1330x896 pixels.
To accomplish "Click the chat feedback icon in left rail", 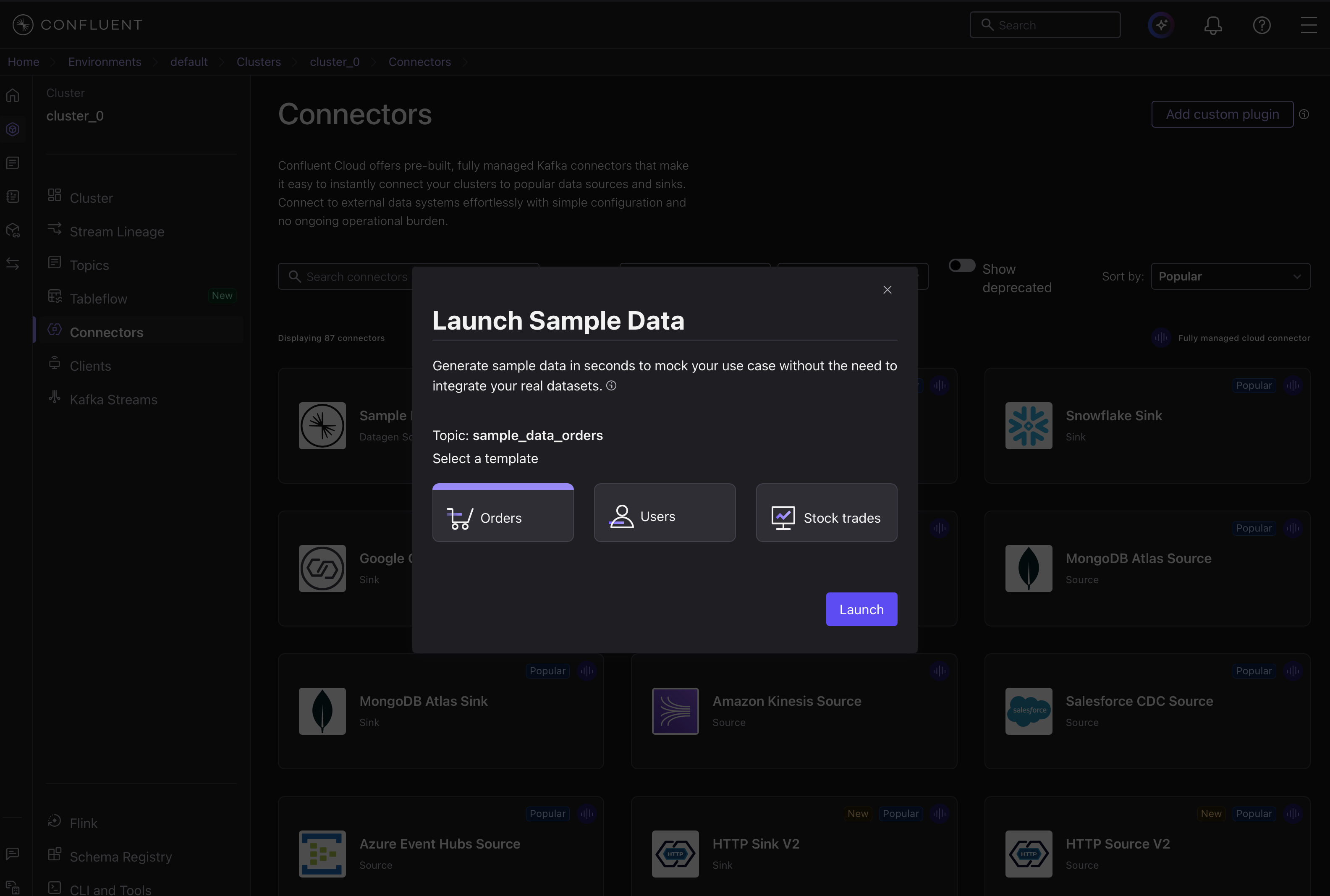I will click(13, 853).
